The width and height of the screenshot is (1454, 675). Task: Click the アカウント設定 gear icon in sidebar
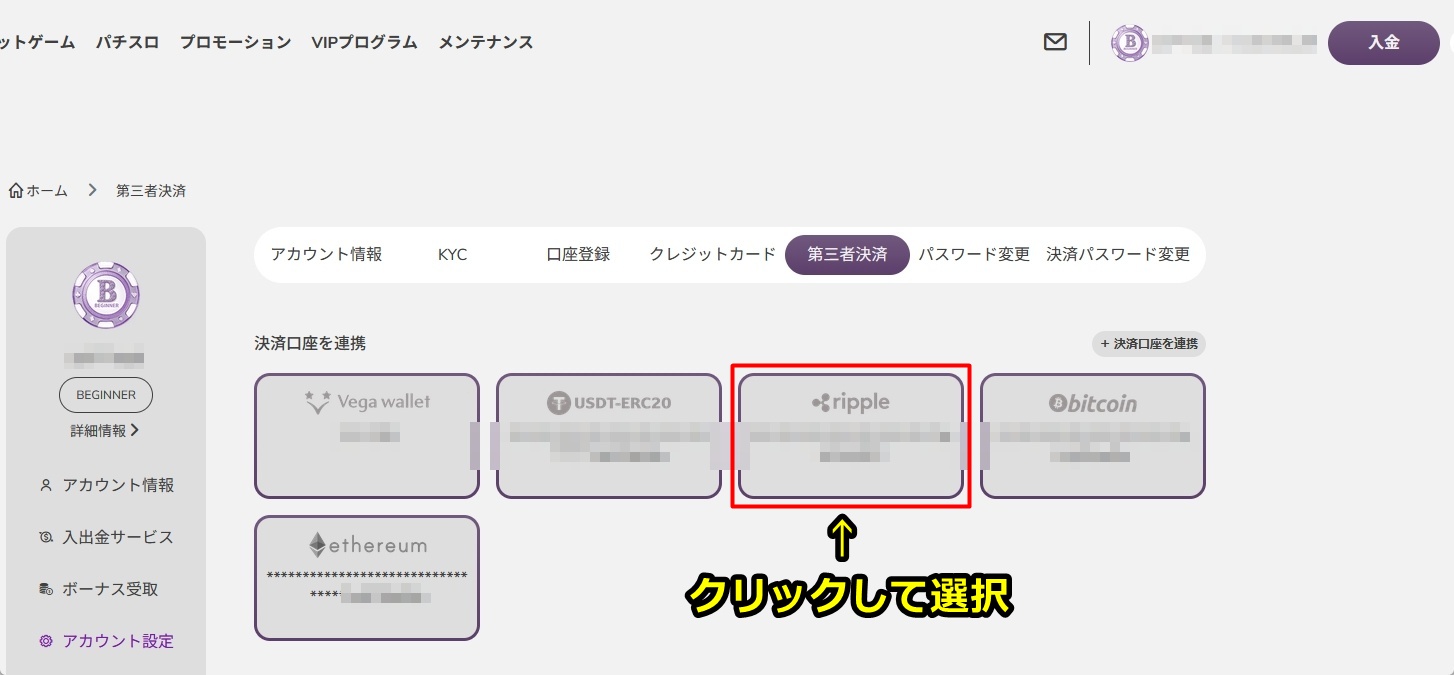pyautogui.click(x=46, y=642)
